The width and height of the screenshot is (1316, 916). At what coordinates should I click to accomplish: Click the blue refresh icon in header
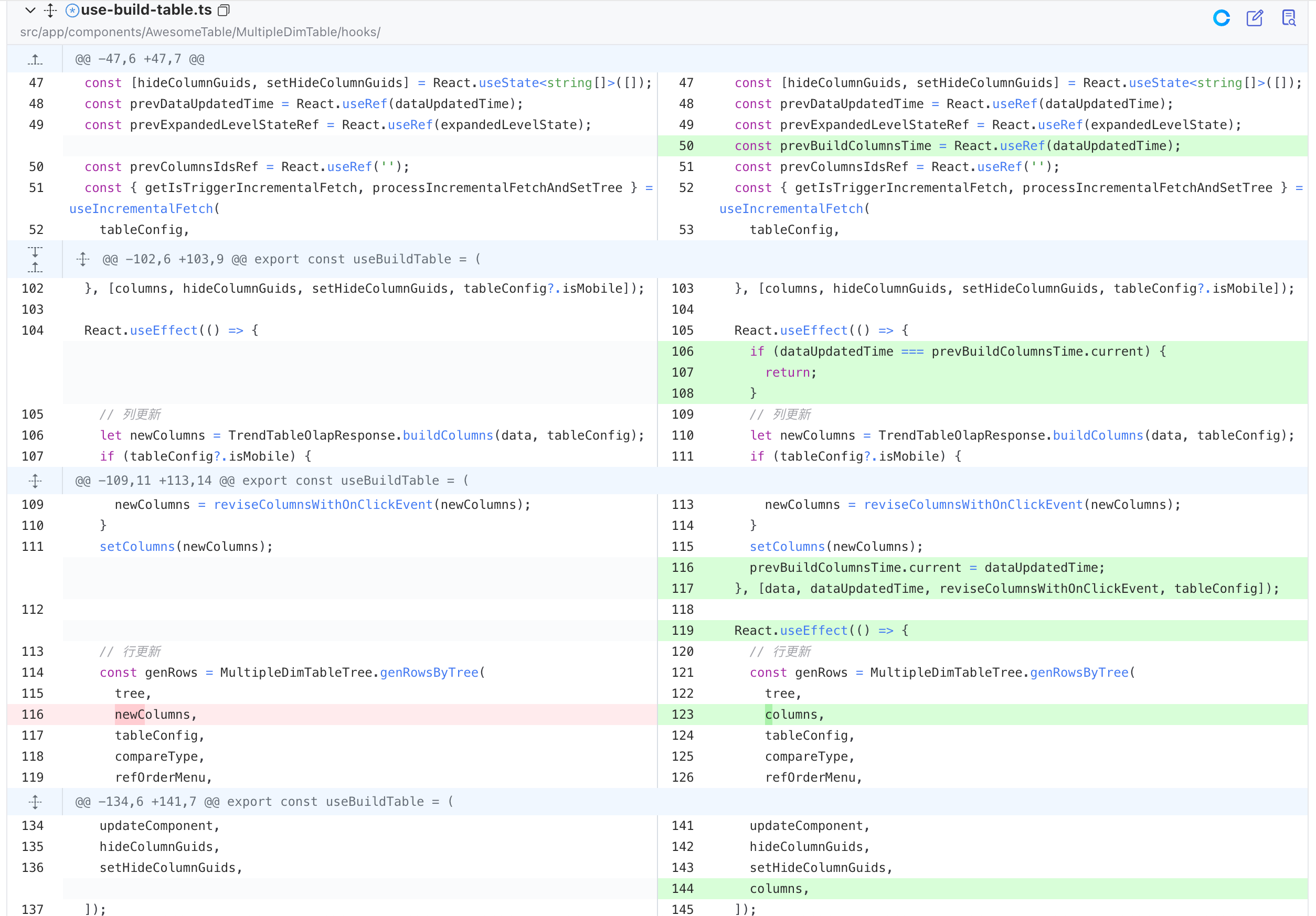(1222, 18)
